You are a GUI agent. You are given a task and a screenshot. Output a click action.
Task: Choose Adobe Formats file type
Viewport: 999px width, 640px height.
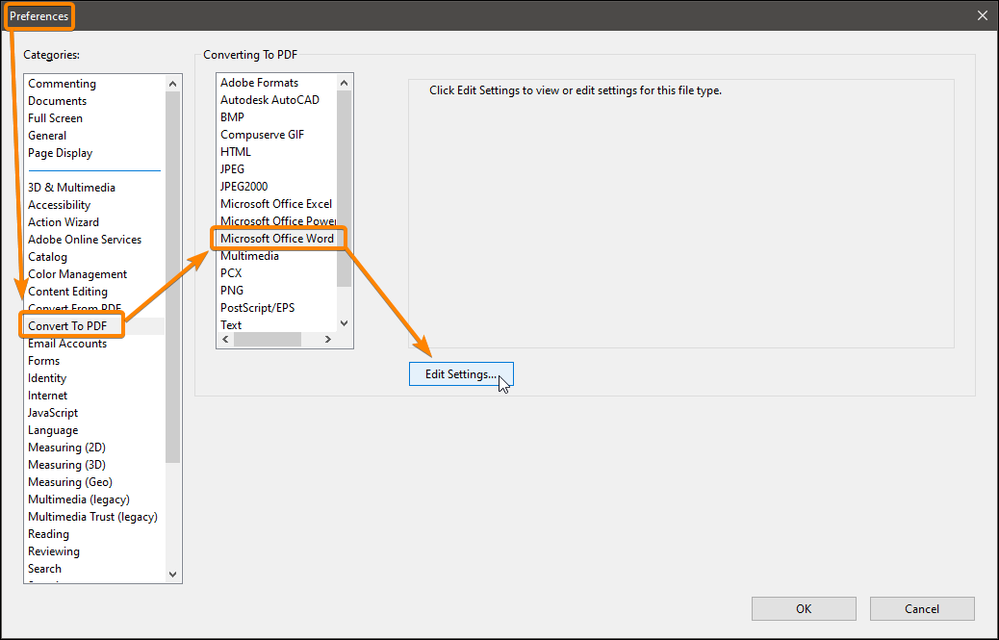pyautogui.click(x=259, y=83)
